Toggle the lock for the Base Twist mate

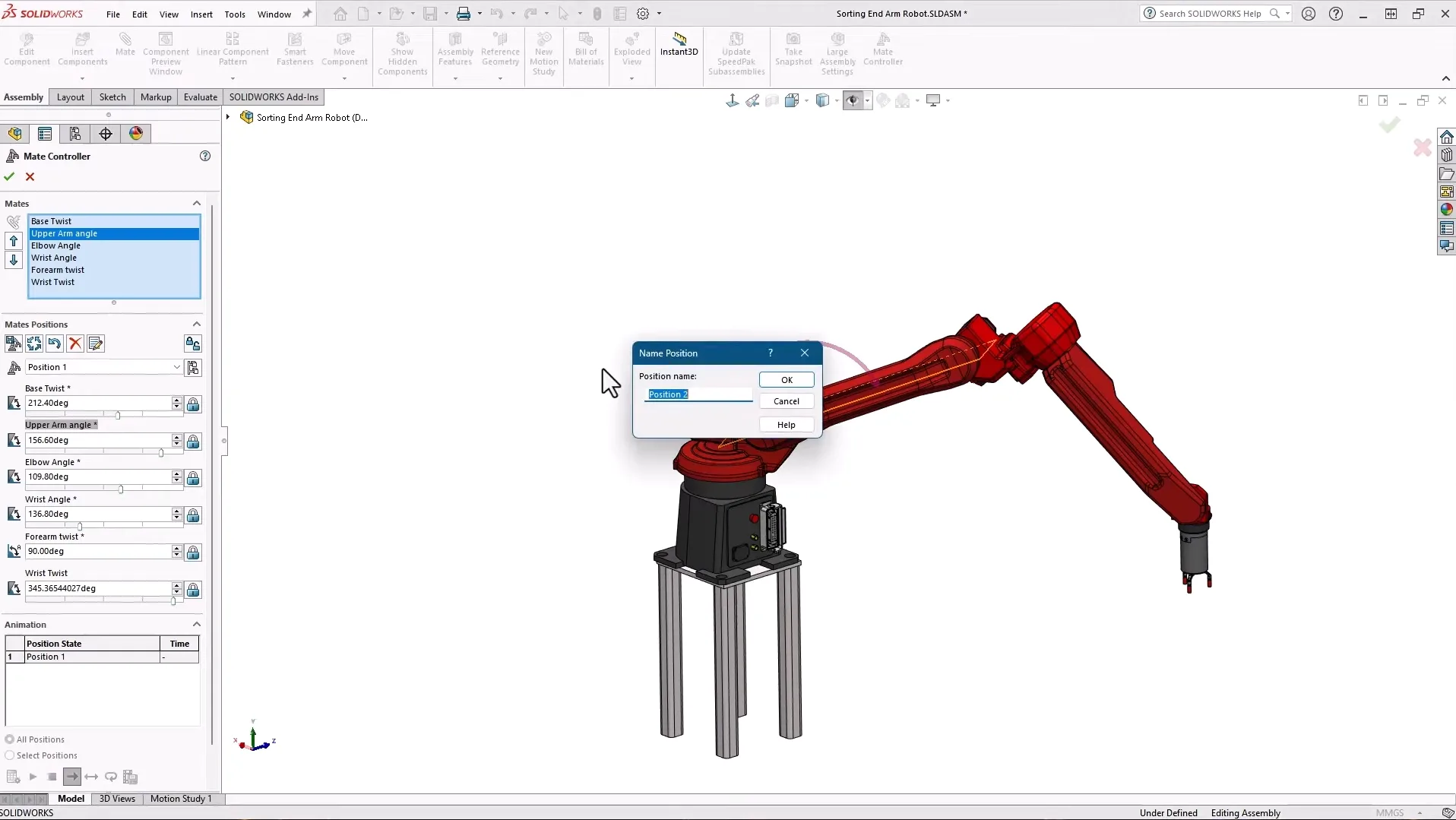pos(193,404)
